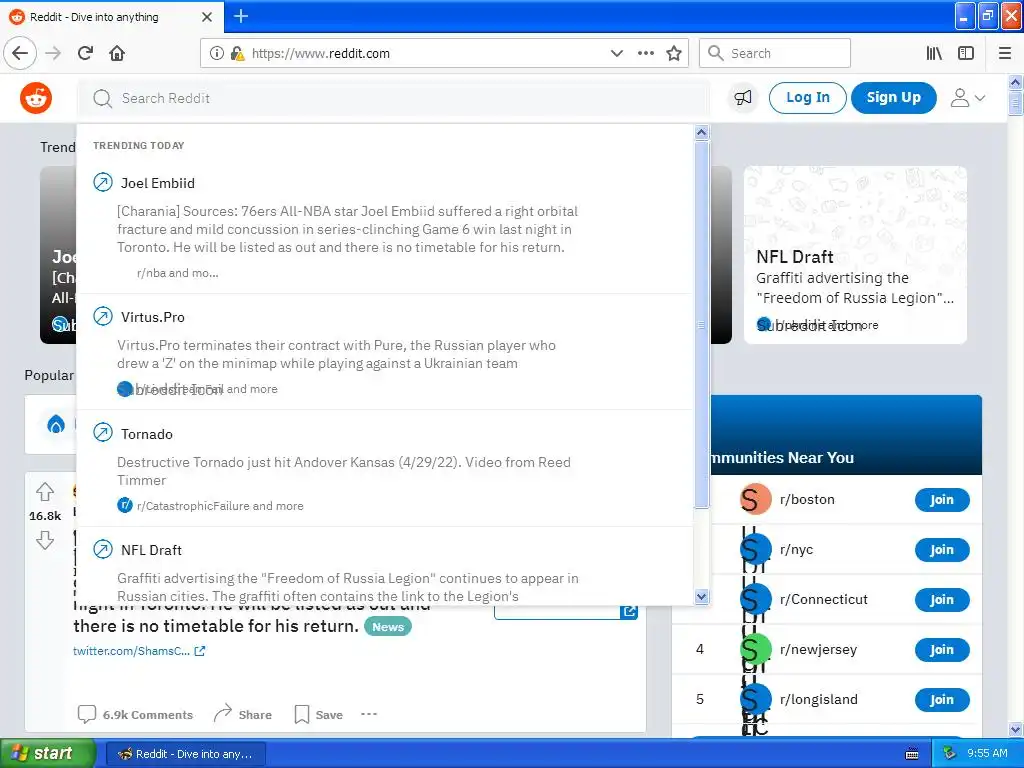Click trending arrow icon beside Virtus.Pro

tap(103, 317)
